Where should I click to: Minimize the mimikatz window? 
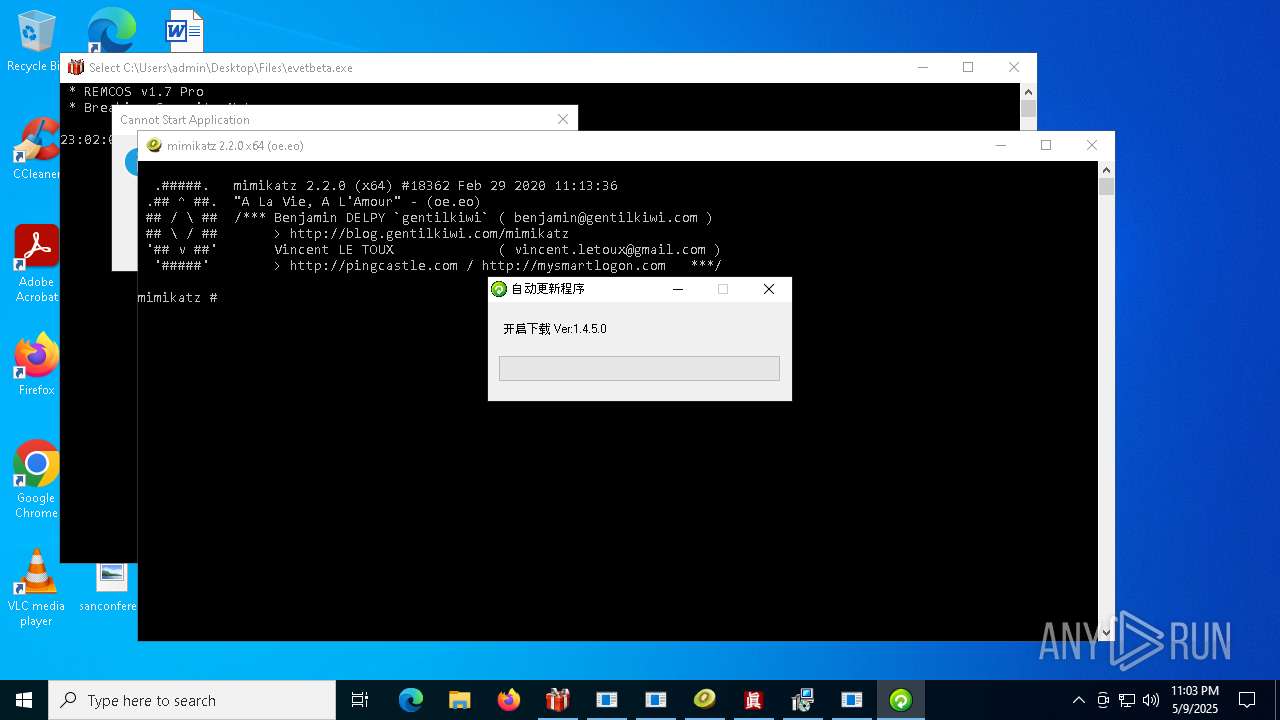pyautogui.click(x=1000, y=145)
